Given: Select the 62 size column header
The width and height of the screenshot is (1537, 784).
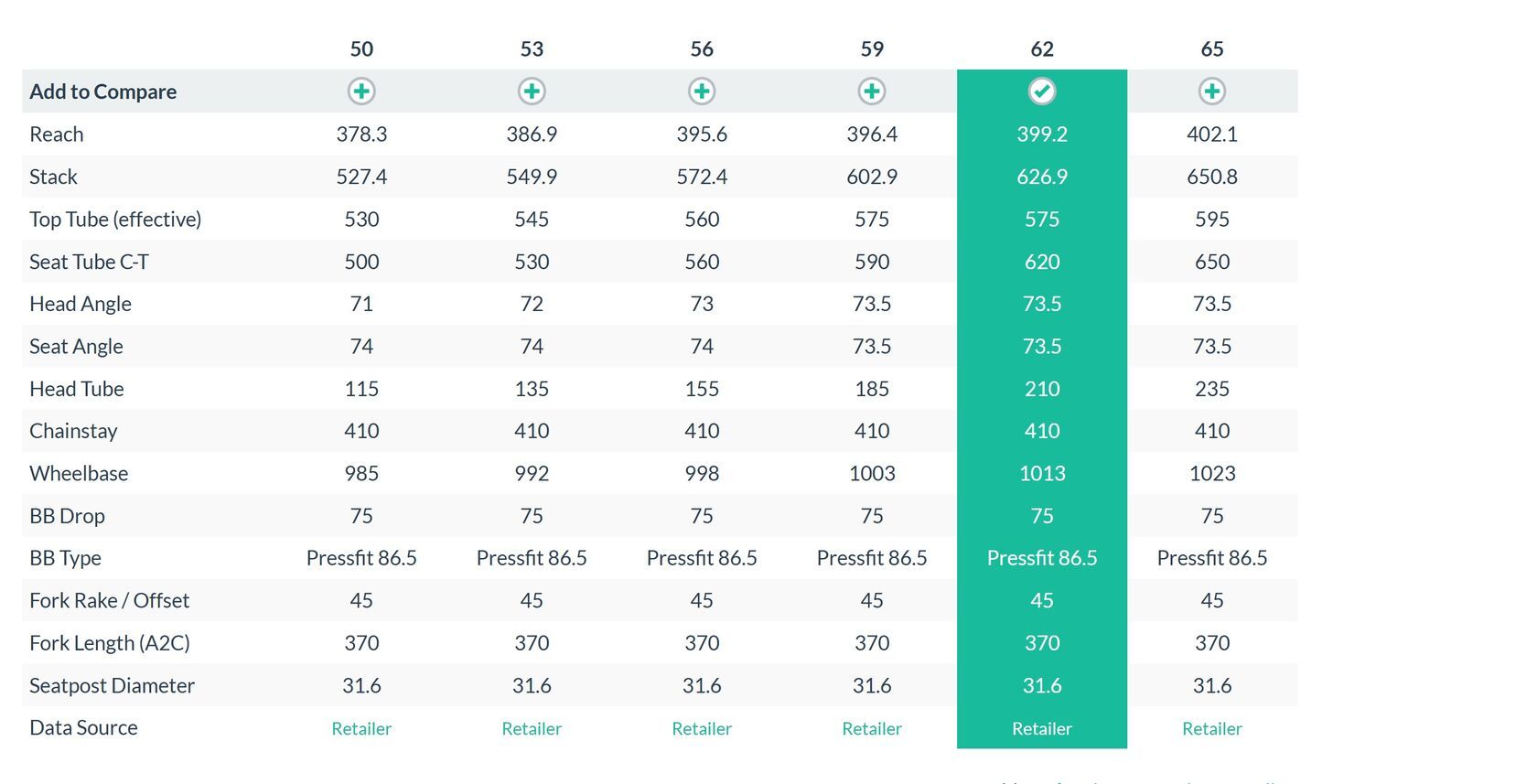Looking at the screenshot, I should coord(1042,49).
